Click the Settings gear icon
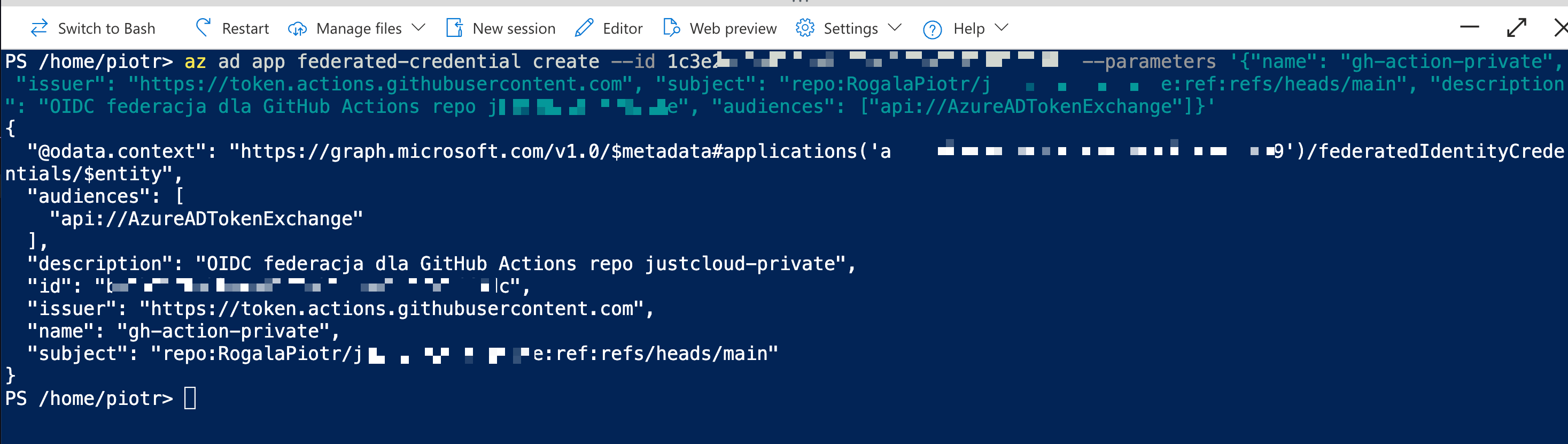The image size is (1568, 444). (805, 28)
